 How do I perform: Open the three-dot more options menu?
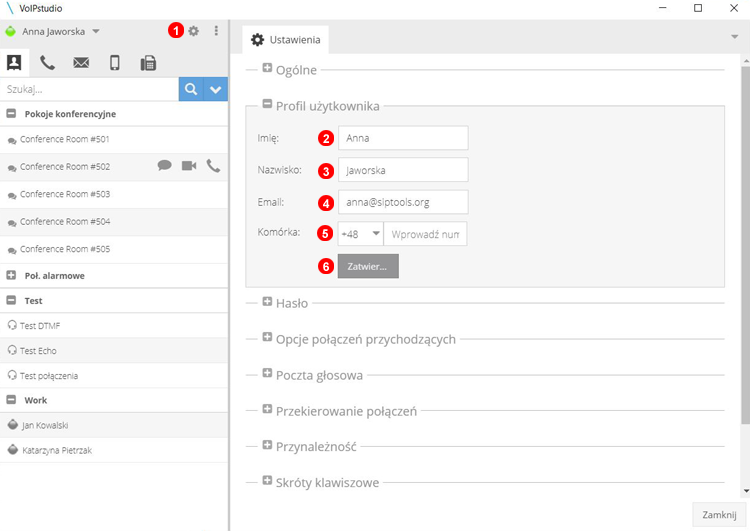[x=216, y=31]
